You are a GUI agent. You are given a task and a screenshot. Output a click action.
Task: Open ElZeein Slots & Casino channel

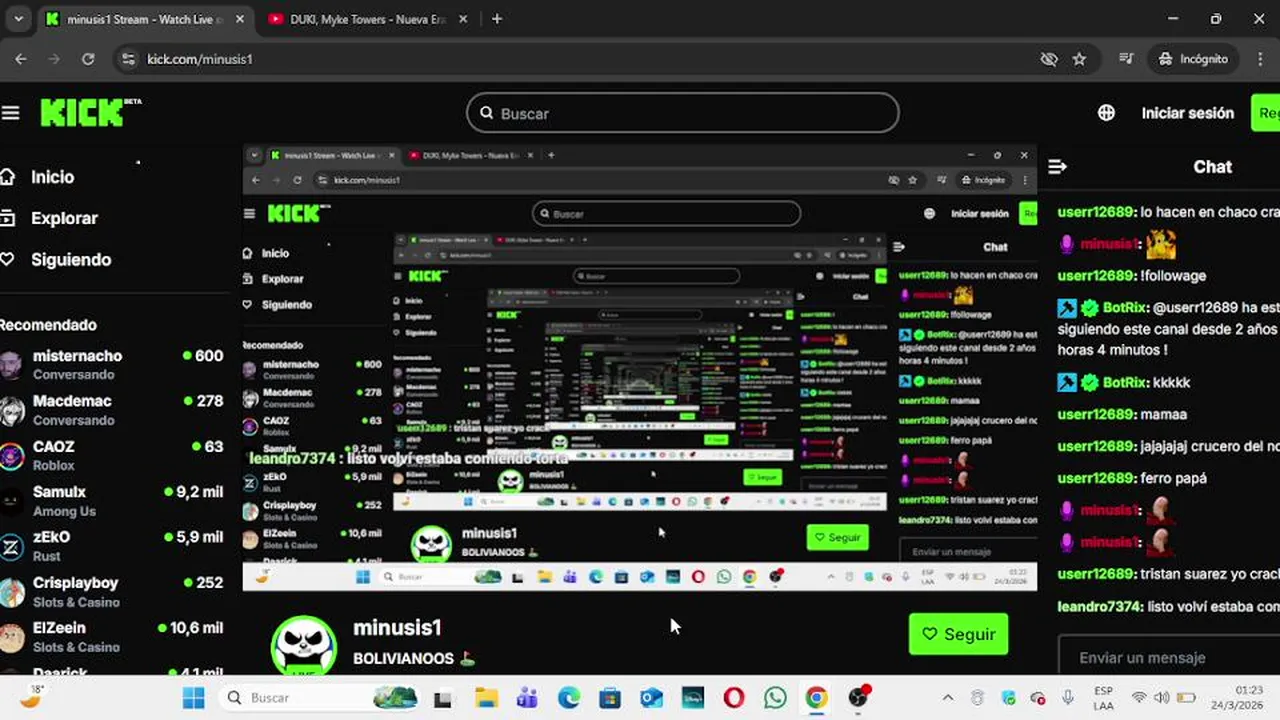coord(112,637)
